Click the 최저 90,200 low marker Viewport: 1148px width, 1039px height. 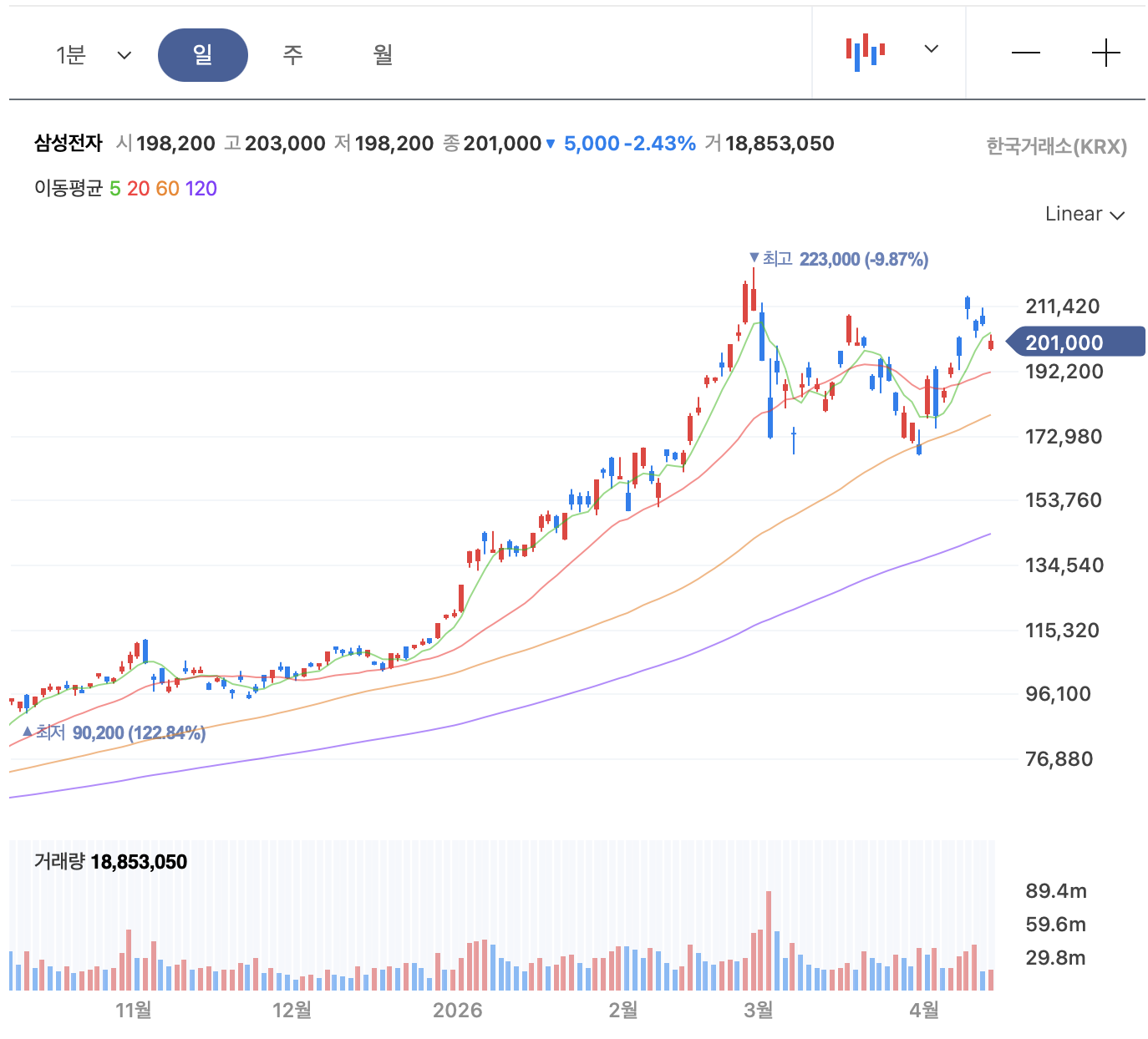point(114,732)
